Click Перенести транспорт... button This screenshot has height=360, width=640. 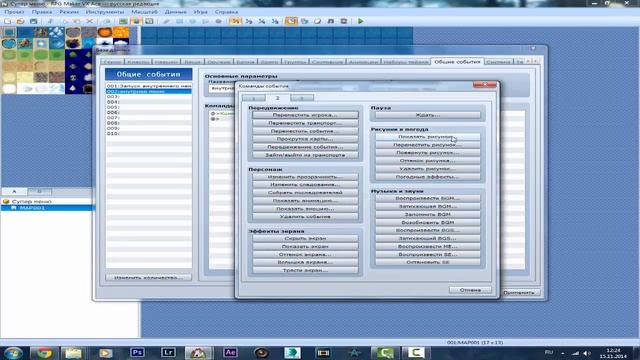click(305, 123)
